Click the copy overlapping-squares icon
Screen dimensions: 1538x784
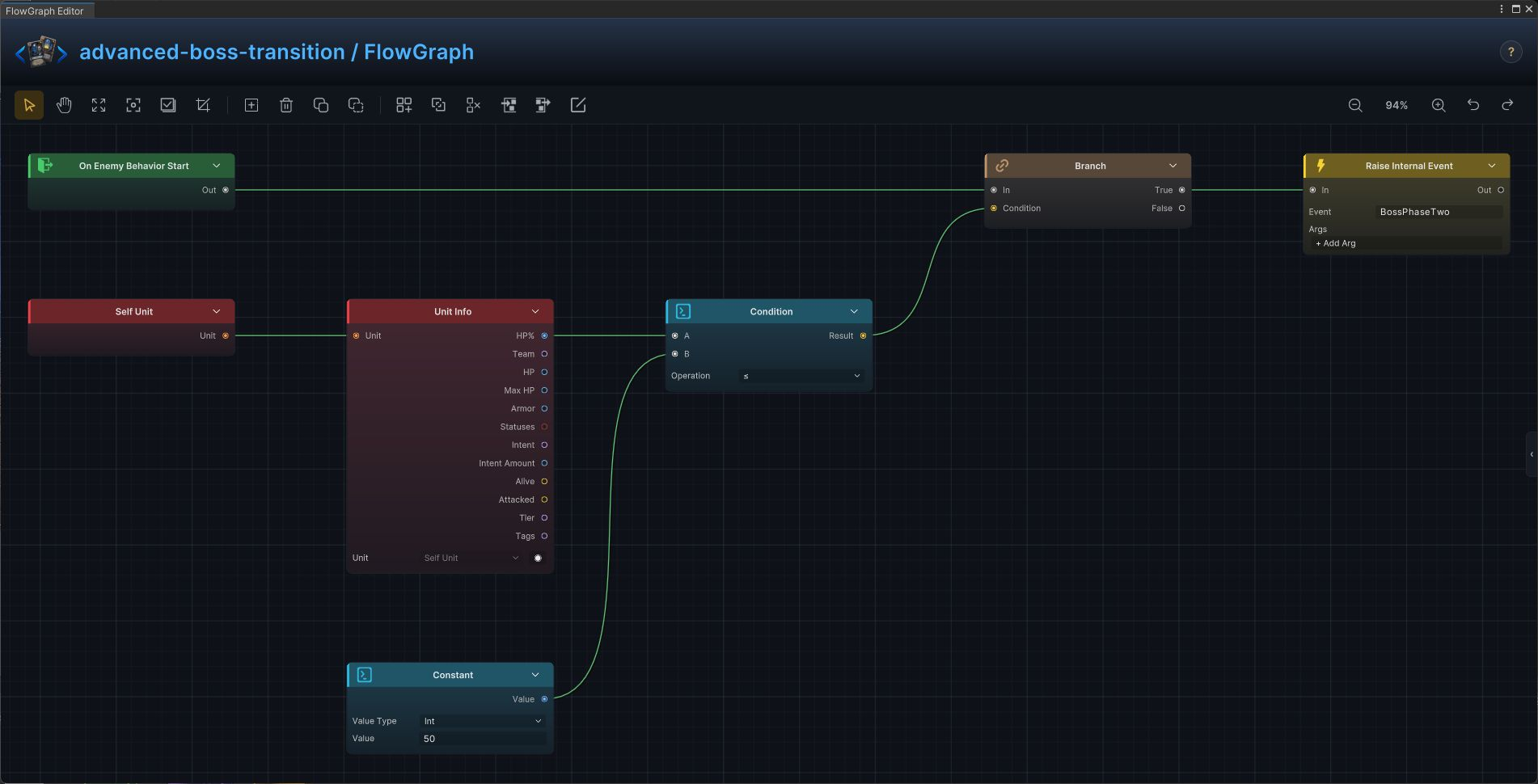click(321, 105)
